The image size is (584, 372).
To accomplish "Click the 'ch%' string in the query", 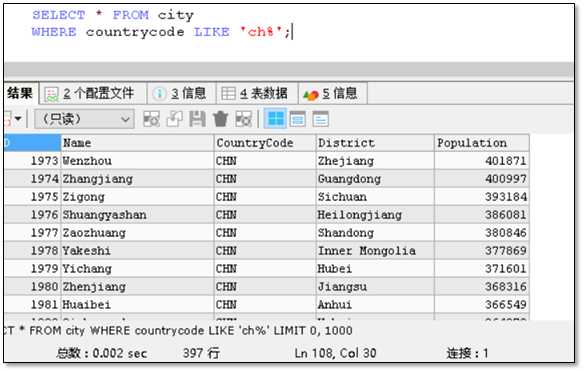I will coord(261,32).
